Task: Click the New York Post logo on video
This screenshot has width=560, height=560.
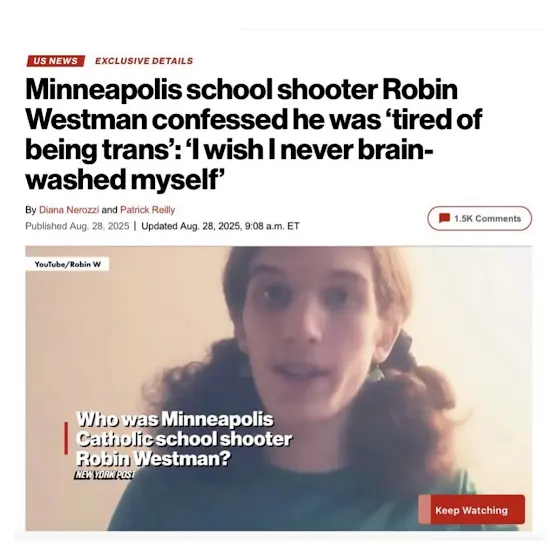Action: coord(105,475)
